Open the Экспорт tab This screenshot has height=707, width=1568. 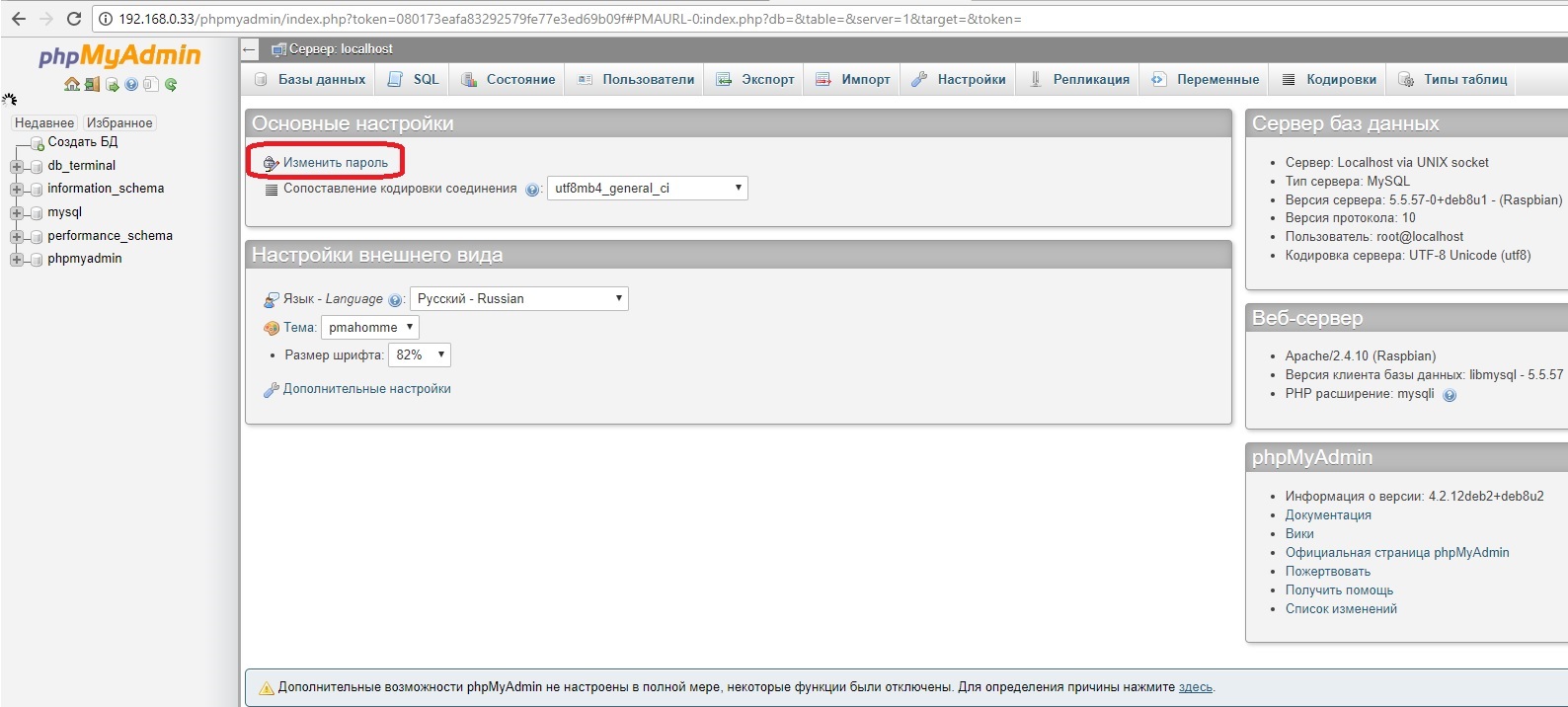click(755, 80)
